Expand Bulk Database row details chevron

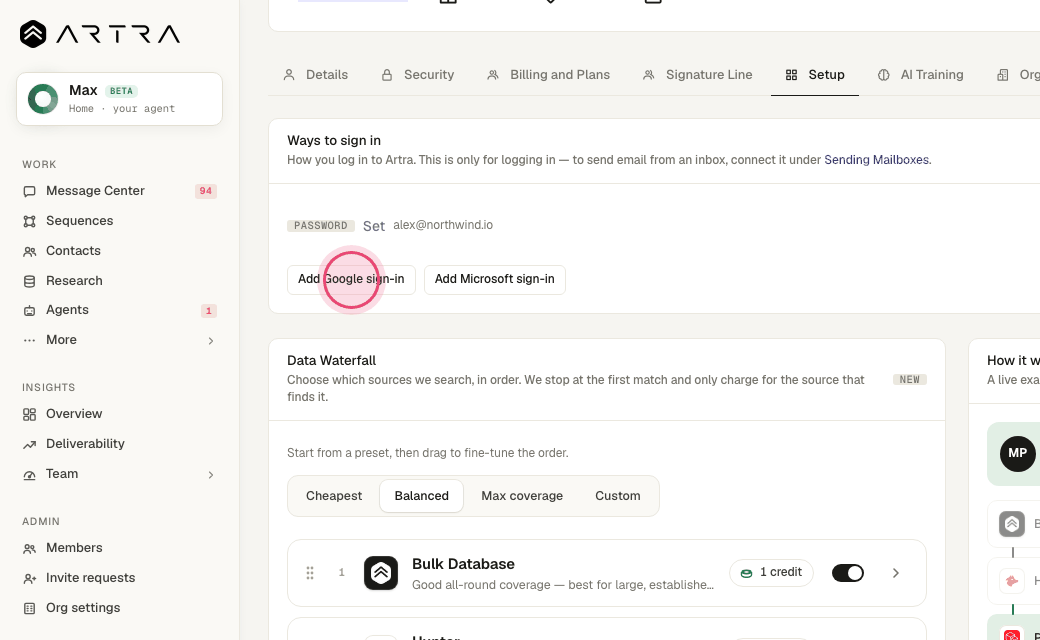pos(895,573)
